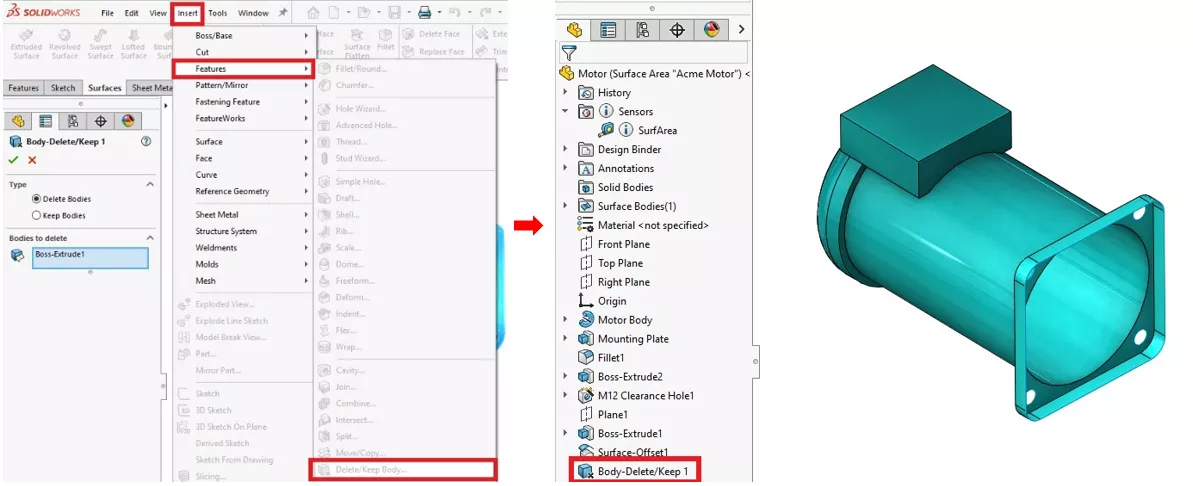Open PropertyManager tab in left panel
Image resolution: width=1193 pixels, height=486 pixels.
[46, 121]
